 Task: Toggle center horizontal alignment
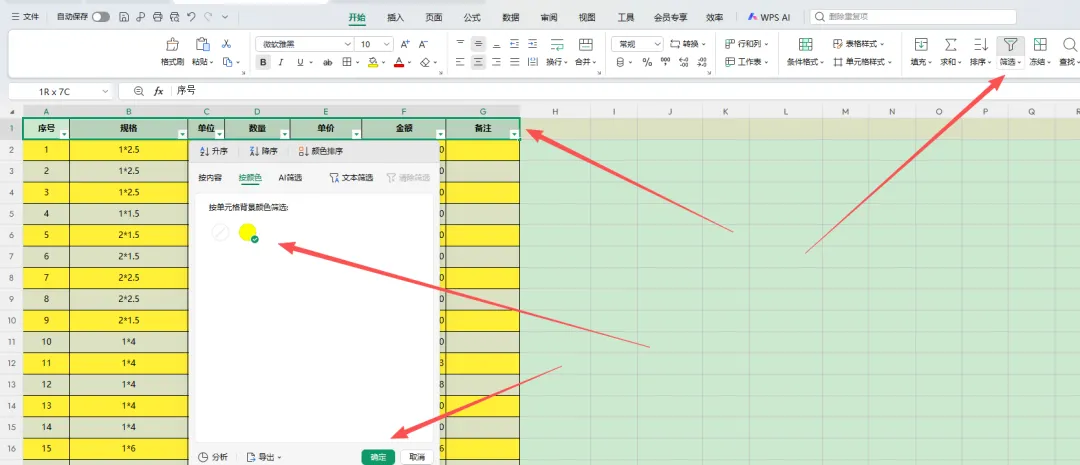pos(478,62)
